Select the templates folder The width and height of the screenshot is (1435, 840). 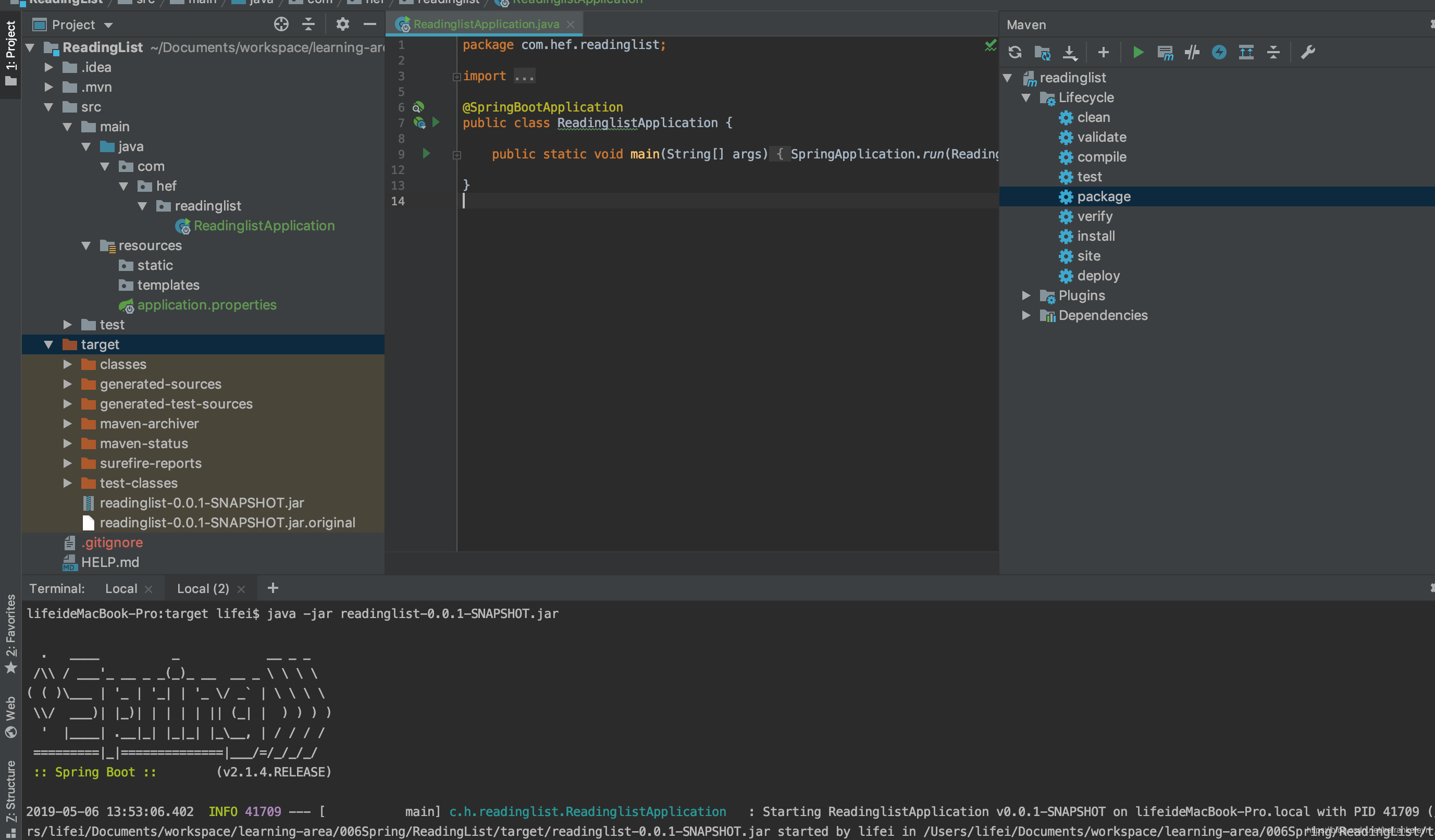tap(168, 286)
